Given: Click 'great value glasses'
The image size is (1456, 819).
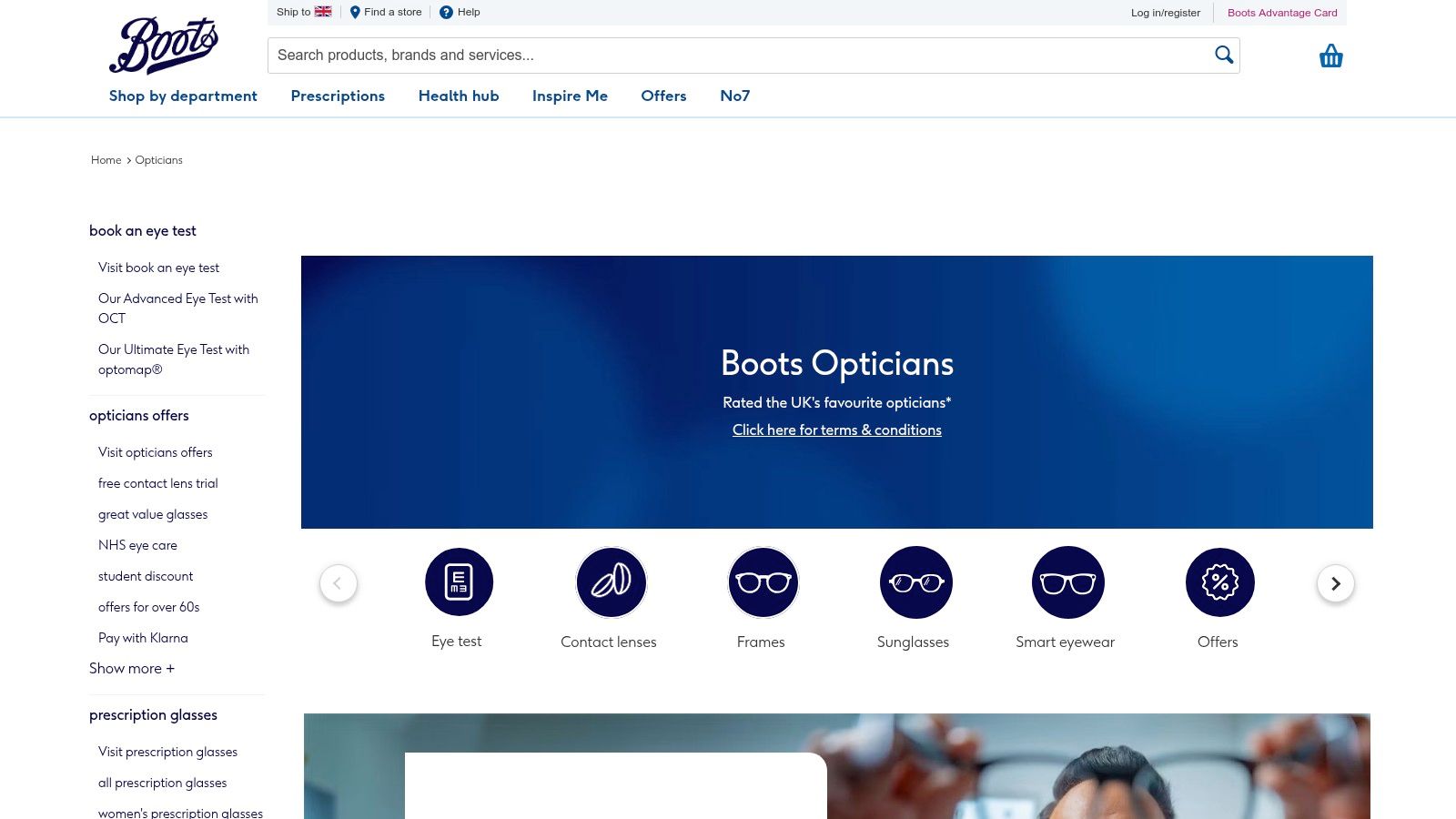Looking at the screenshot, I should click(x=153, y=514).
